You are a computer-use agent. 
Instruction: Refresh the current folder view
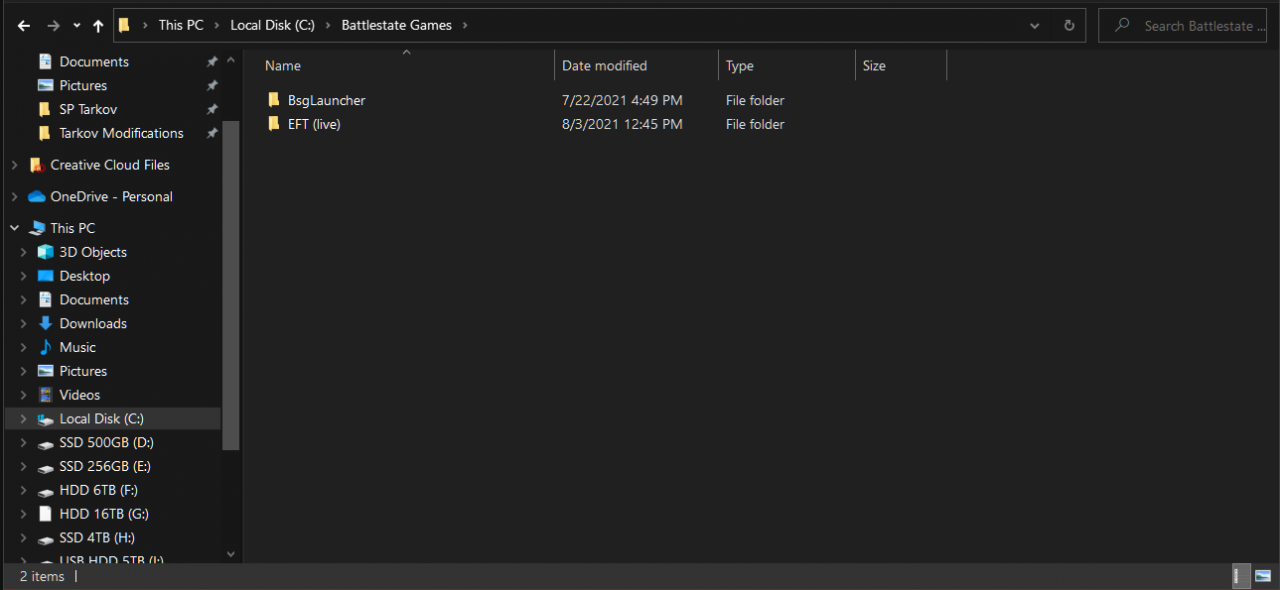(1069, 26)
